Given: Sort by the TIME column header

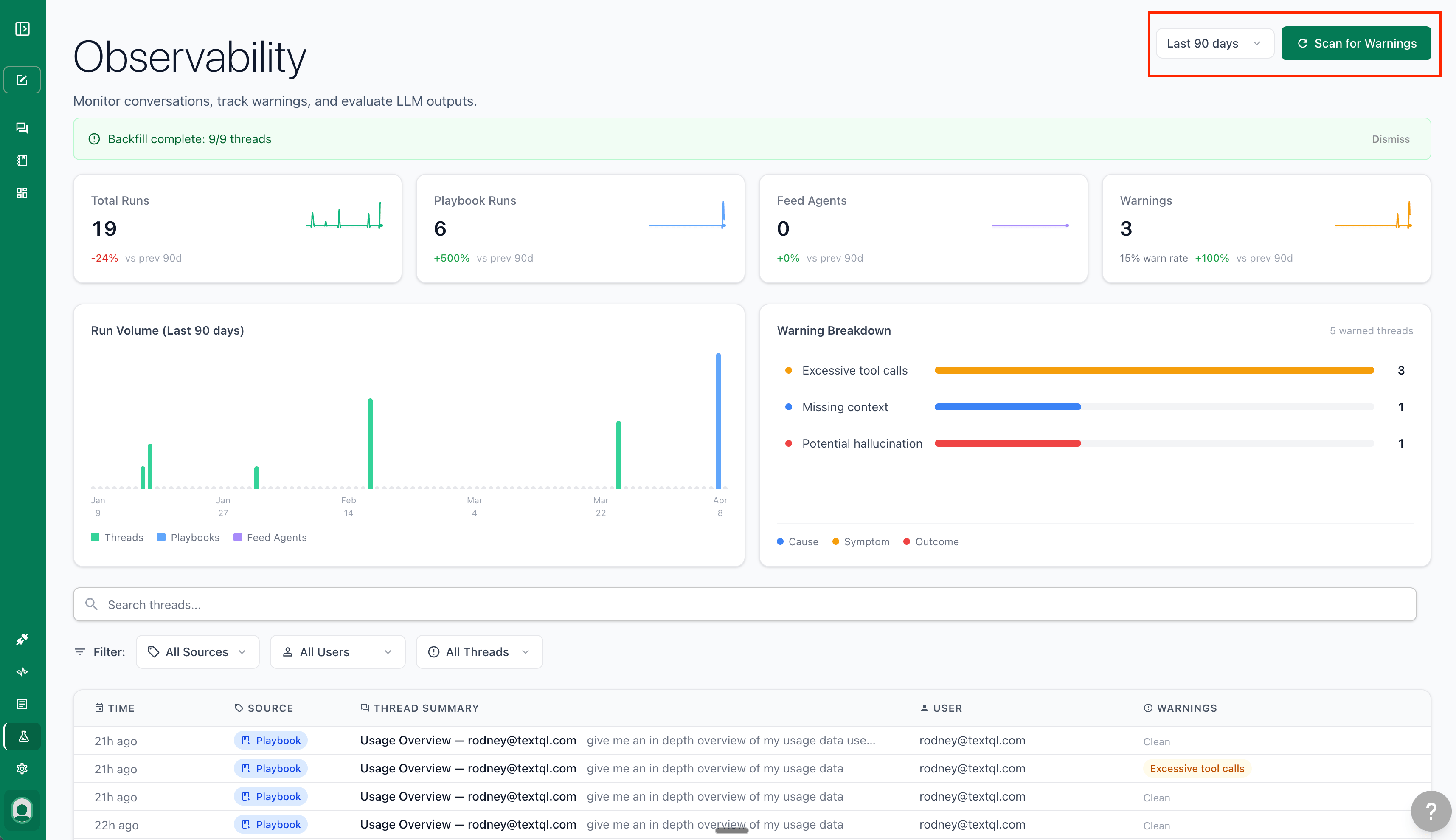Looking at the screenshot, I should click(x=114, y=708).
